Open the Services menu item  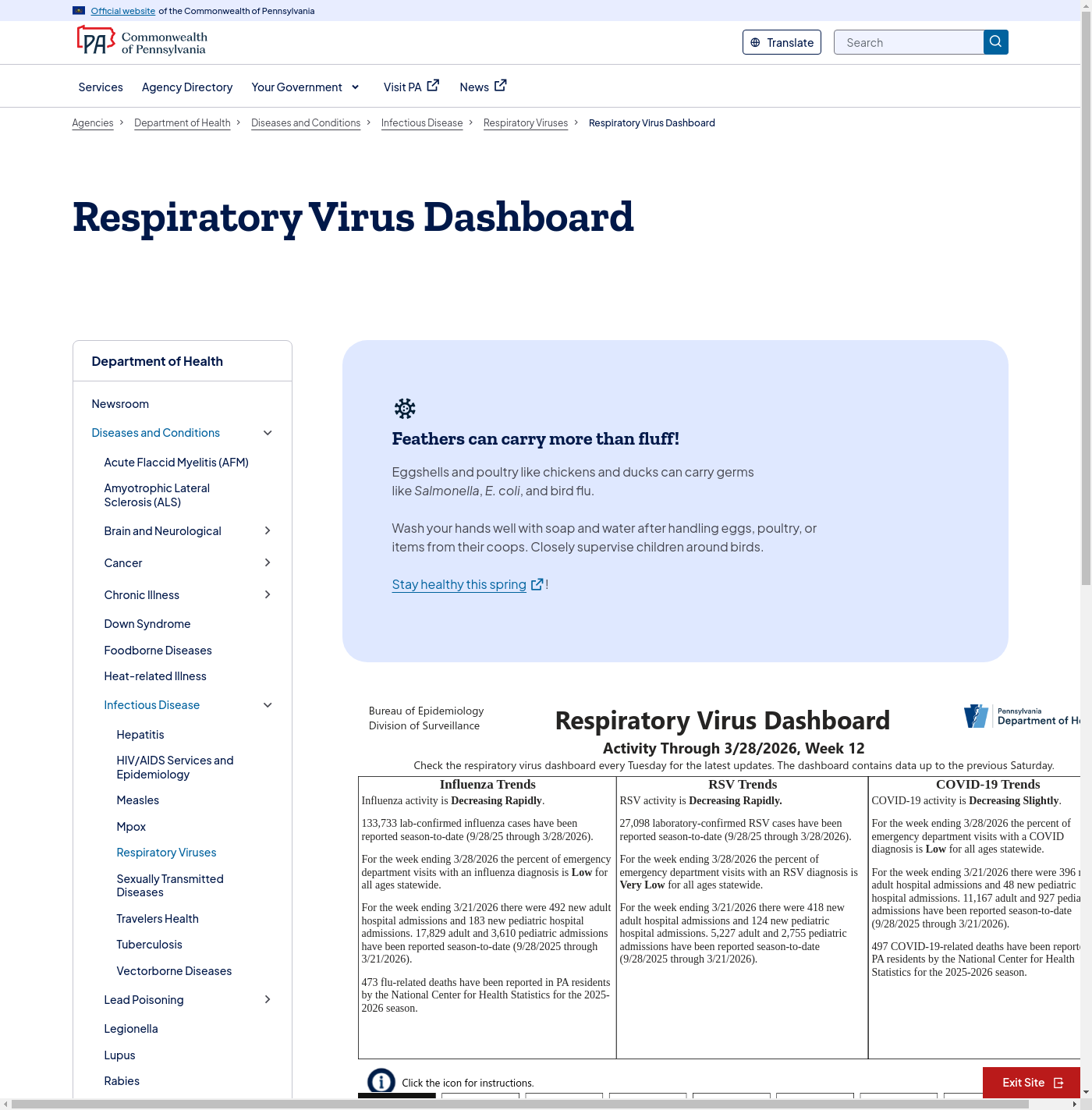101,87
